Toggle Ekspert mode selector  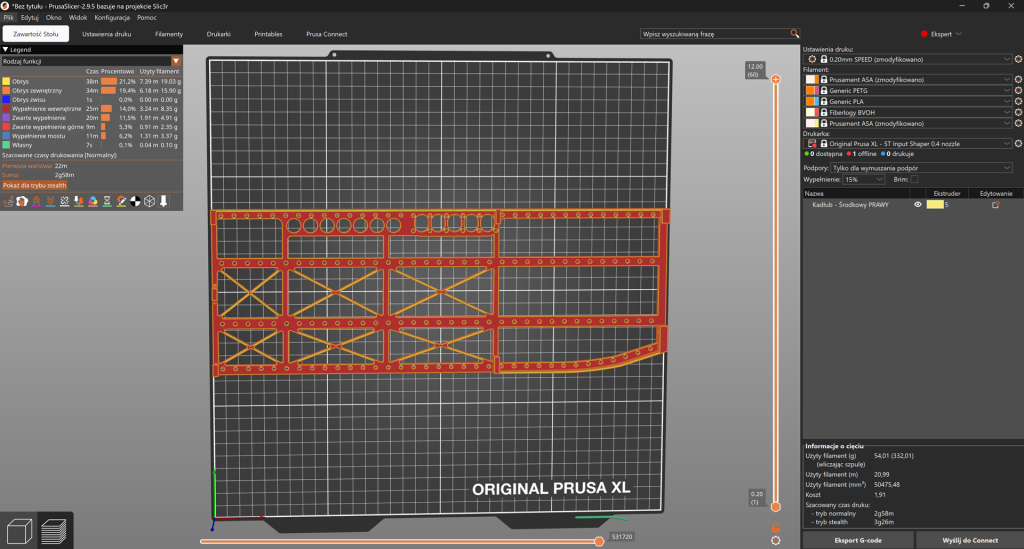[x=941, y=34]
